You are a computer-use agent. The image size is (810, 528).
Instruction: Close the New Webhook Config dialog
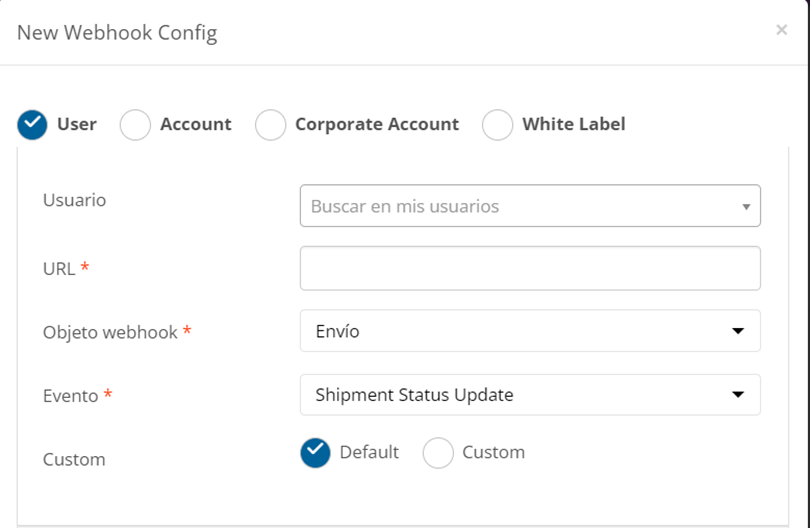click(781, 30)
